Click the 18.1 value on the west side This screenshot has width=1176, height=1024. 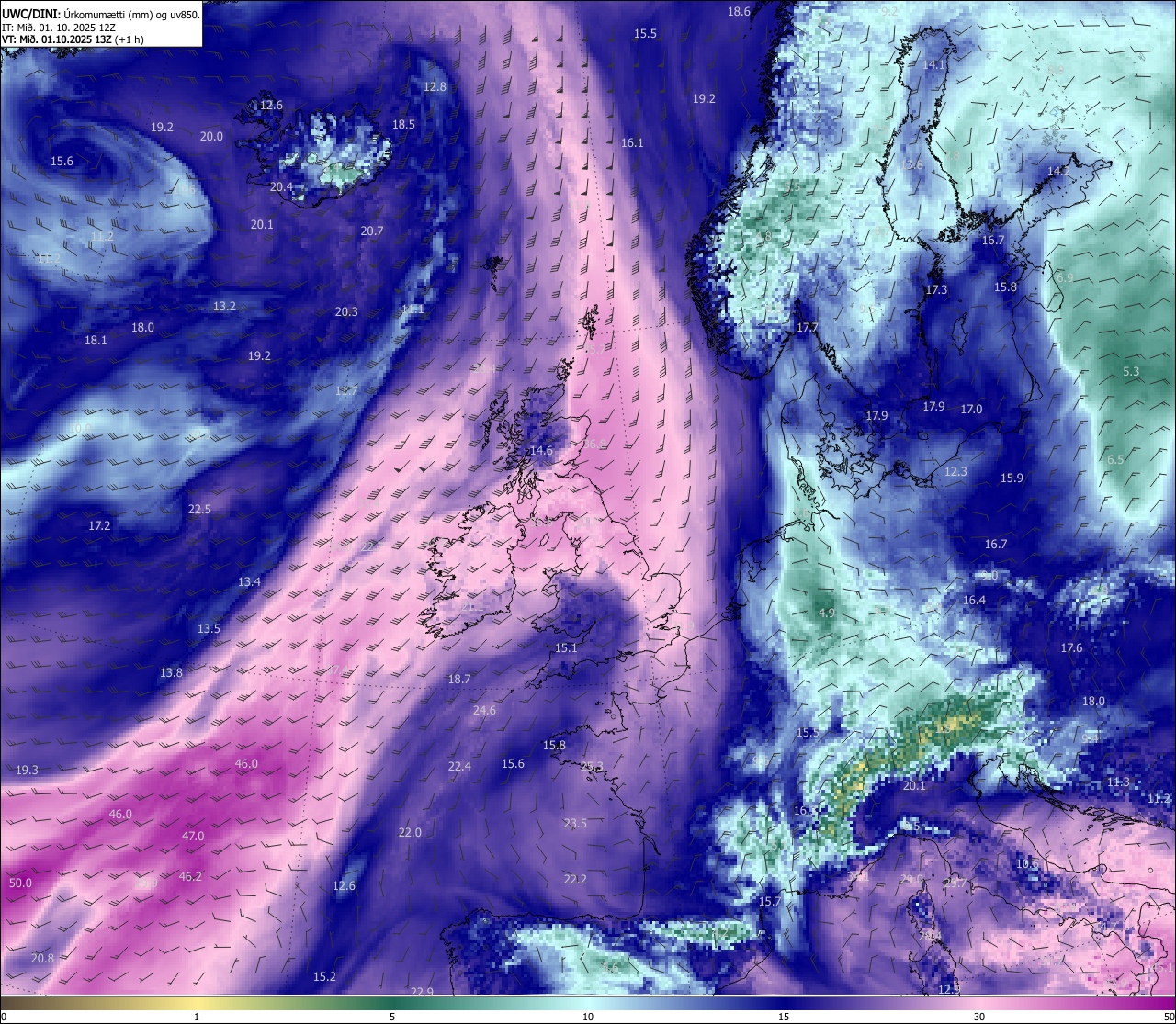tap(96, 341)
